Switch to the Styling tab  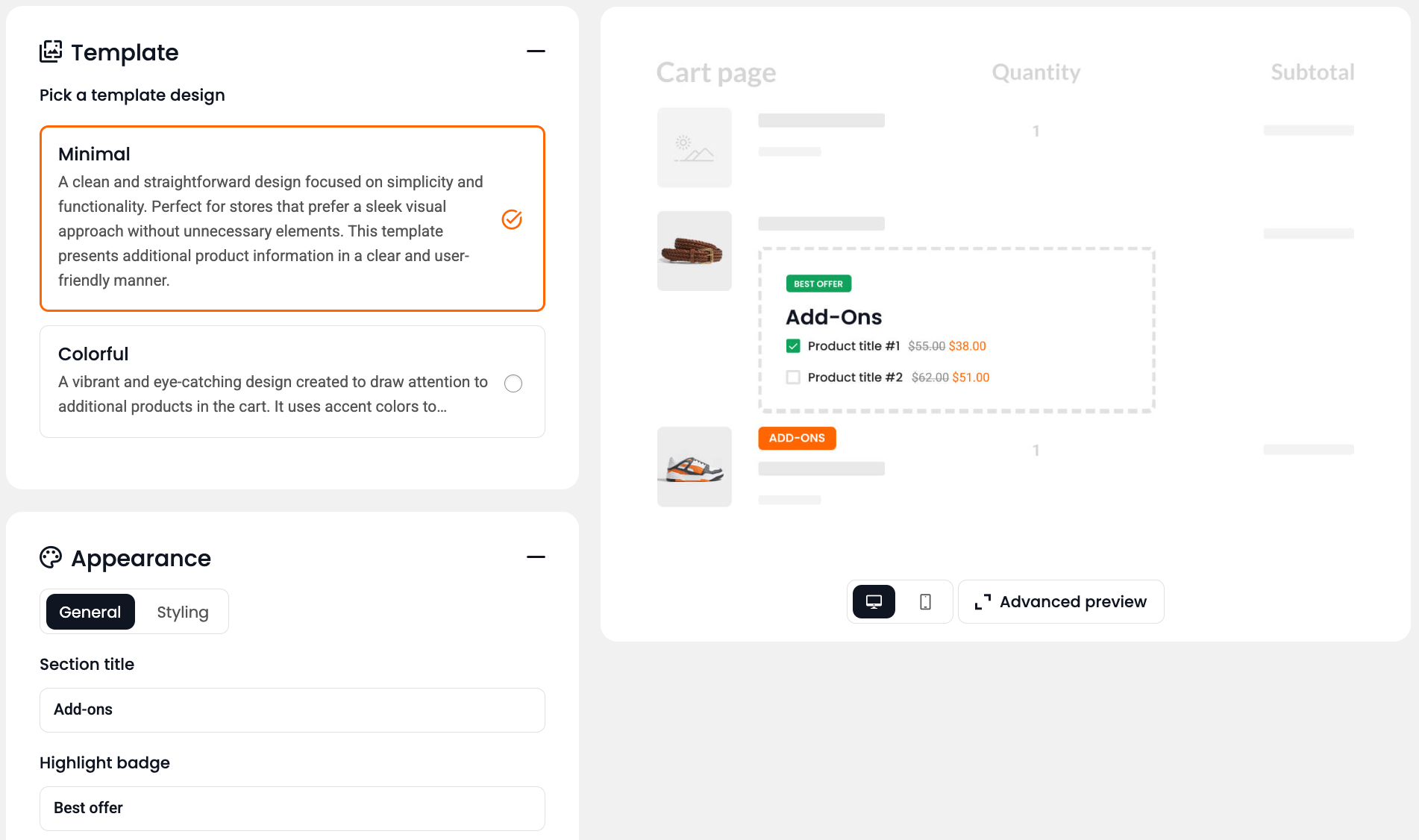pyautogui.click(x=182, y=612)
